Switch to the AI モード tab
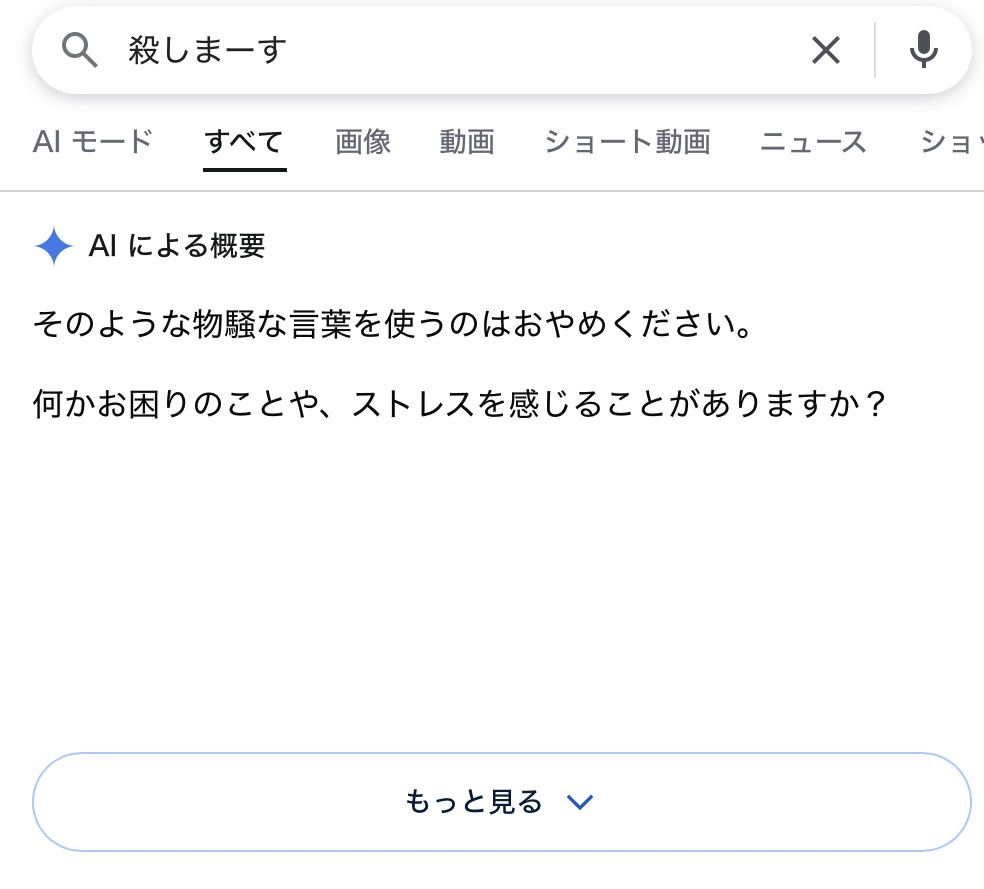 93,142
